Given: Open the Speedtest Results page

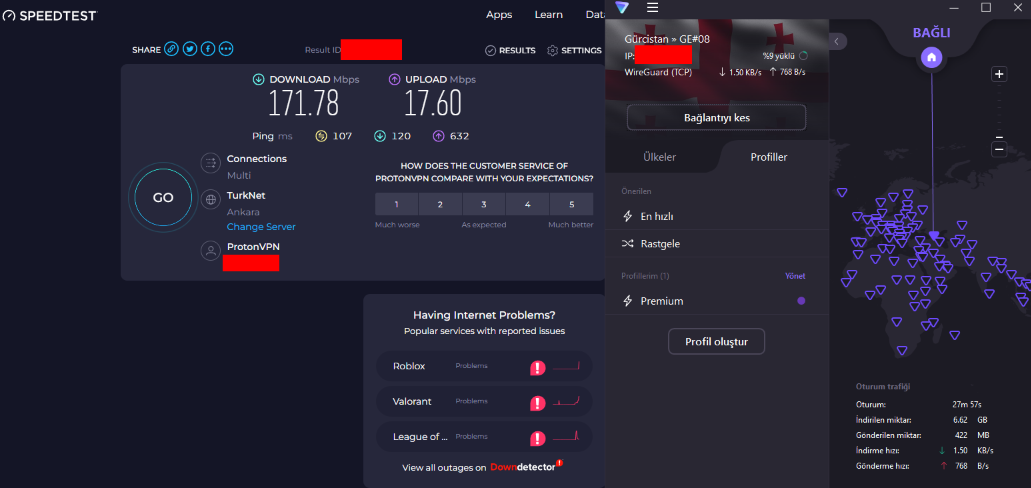Looking at the screenshot, I should [x=510, y=51].
